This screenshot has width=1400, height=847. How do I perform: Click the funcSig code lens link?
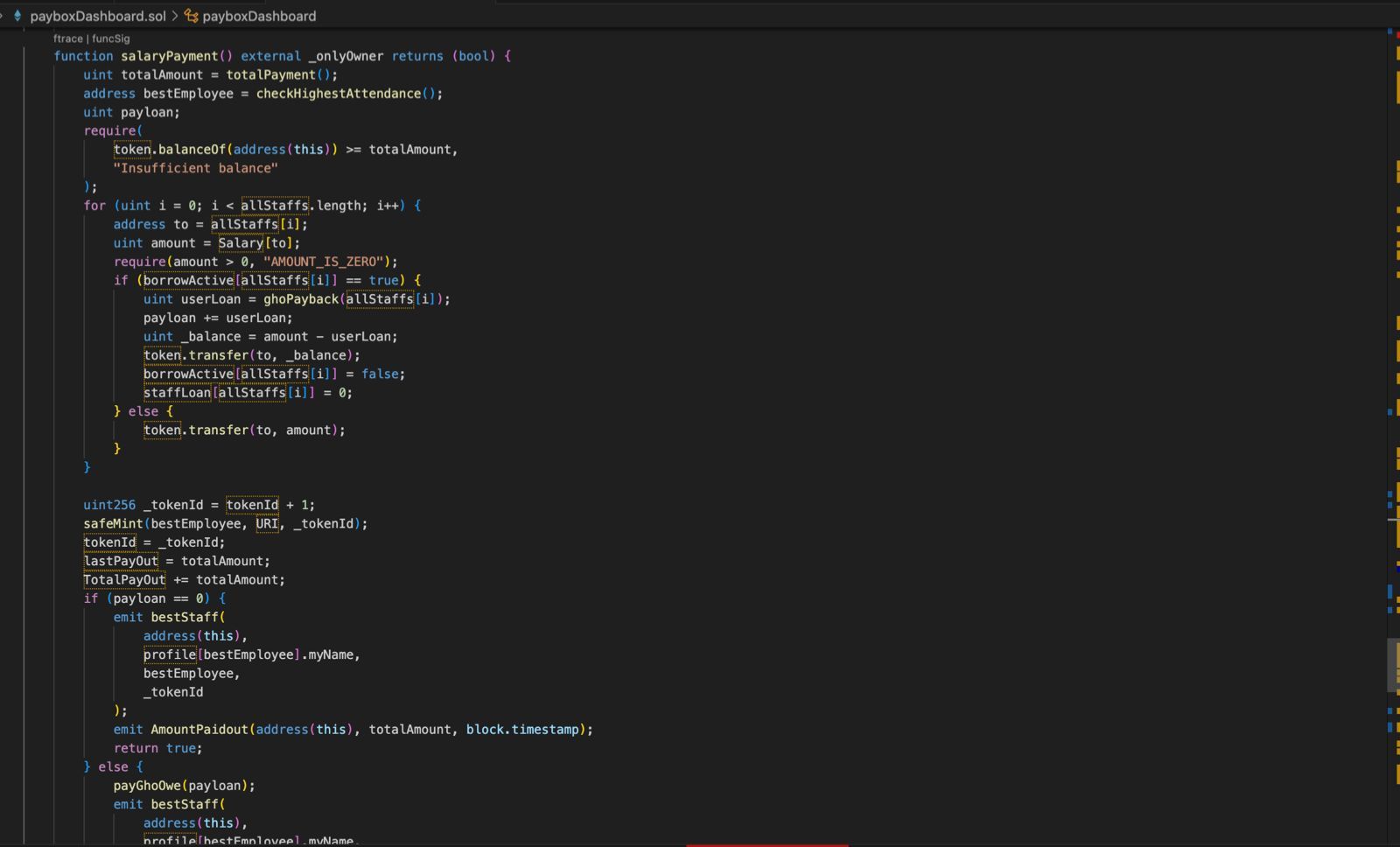pos(111,38)
